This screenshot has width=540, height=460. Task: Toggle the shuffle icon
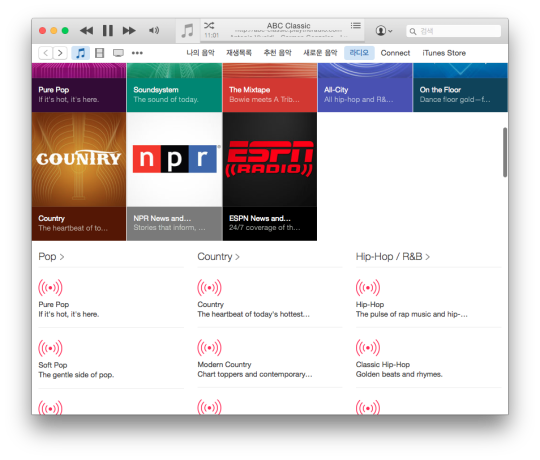click(x=209, y=25)
